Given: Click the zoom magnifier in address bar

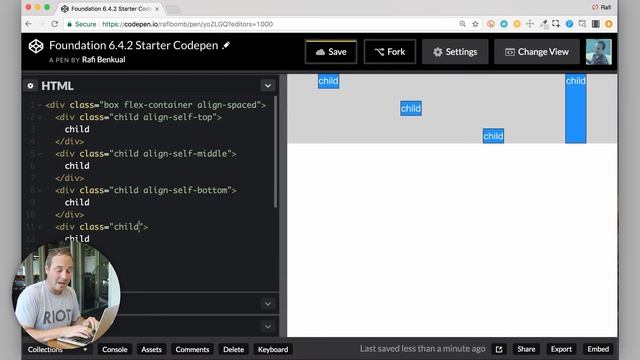Looking at the screenshot, I should point(462,24).
